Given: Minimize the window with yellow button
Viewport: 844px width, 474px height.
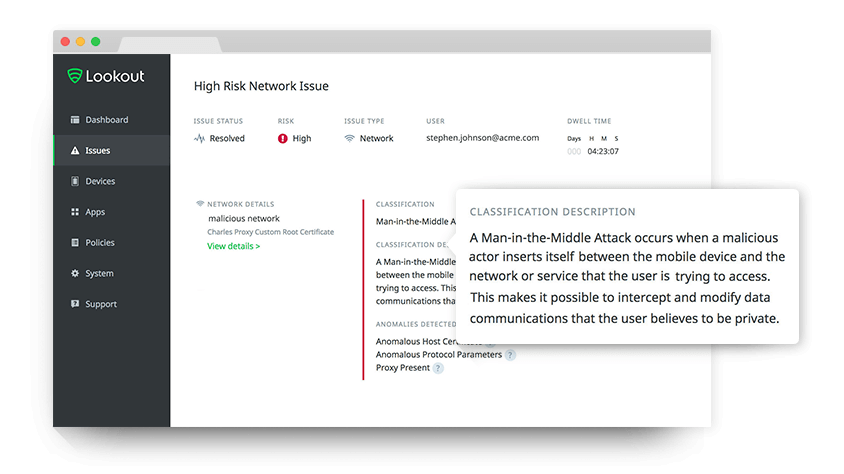Looking at the screenshot, I should (80, 41).
